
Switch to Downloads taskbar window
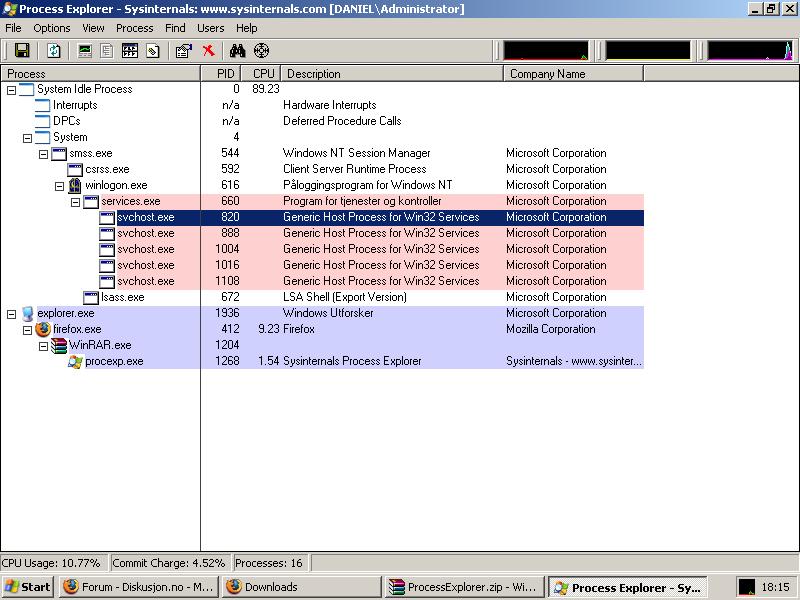pos(302,587)
